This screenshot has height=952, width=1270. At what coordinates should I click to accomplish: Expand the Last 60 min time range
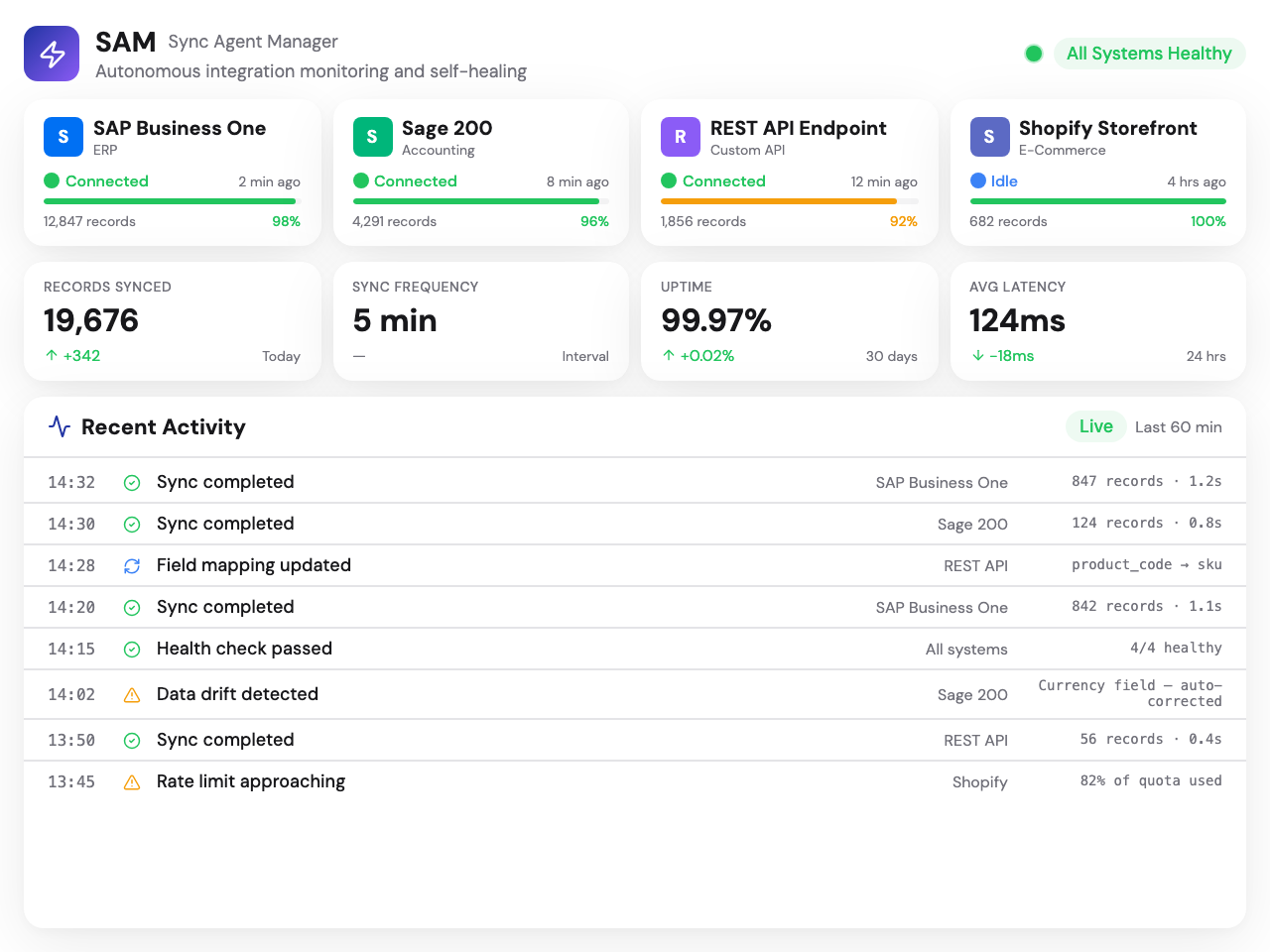[x=1179, y=427]
